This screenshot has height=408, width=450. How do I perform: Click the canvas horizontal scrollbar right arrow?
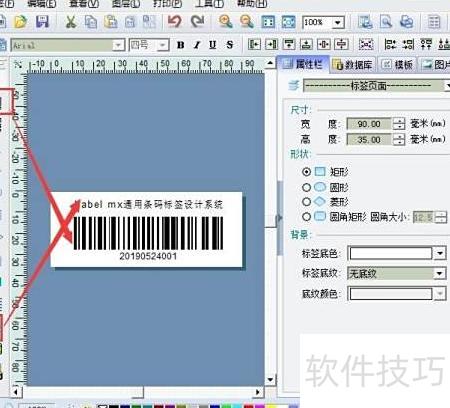258,392
